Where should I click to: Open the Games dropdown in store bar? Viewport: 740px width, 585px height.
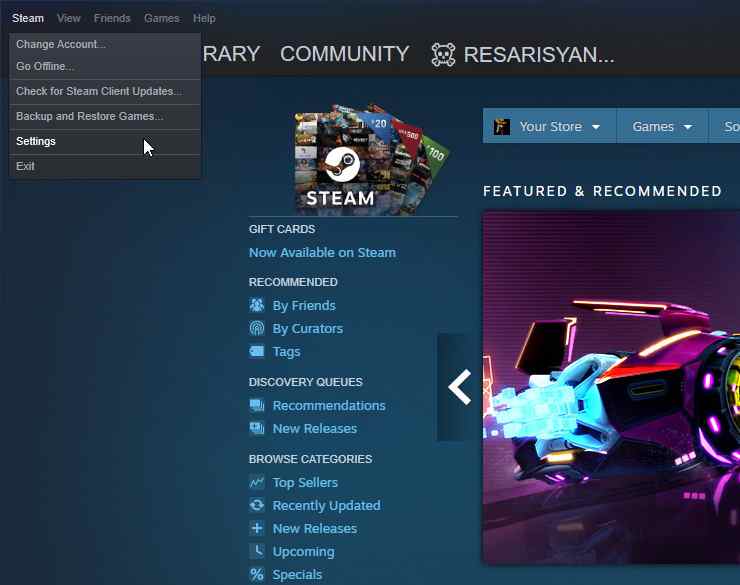point(661,127)
